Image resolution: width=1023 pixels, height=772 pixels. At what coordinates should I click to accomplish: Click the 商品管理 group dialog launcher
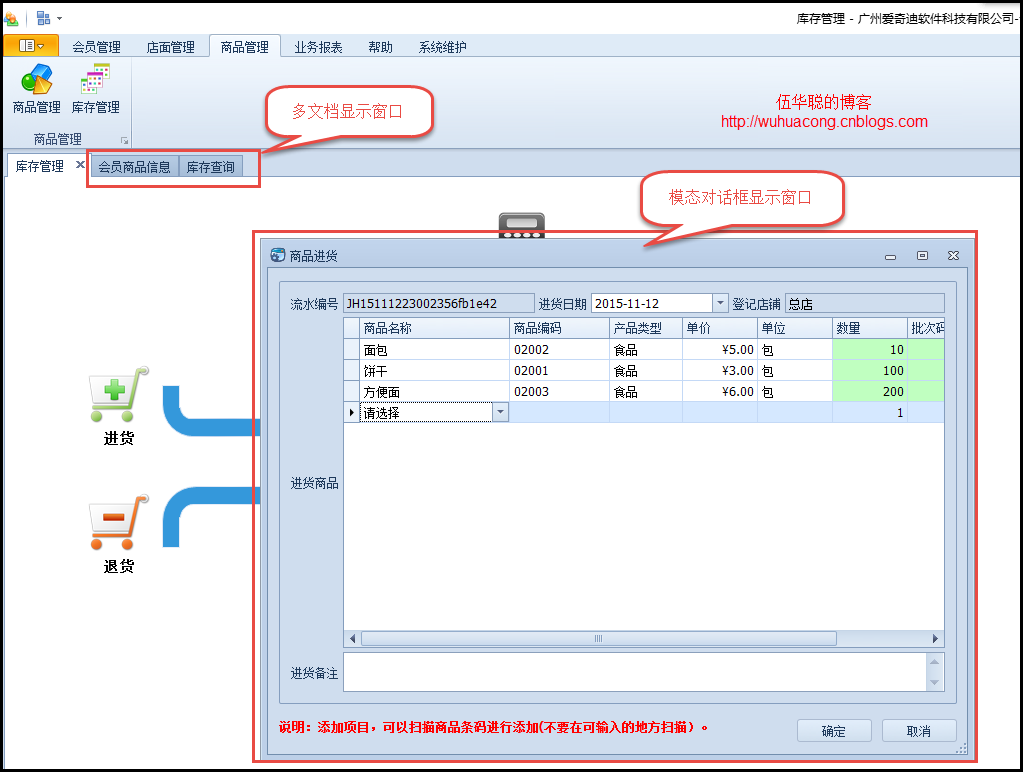(124, 140)
